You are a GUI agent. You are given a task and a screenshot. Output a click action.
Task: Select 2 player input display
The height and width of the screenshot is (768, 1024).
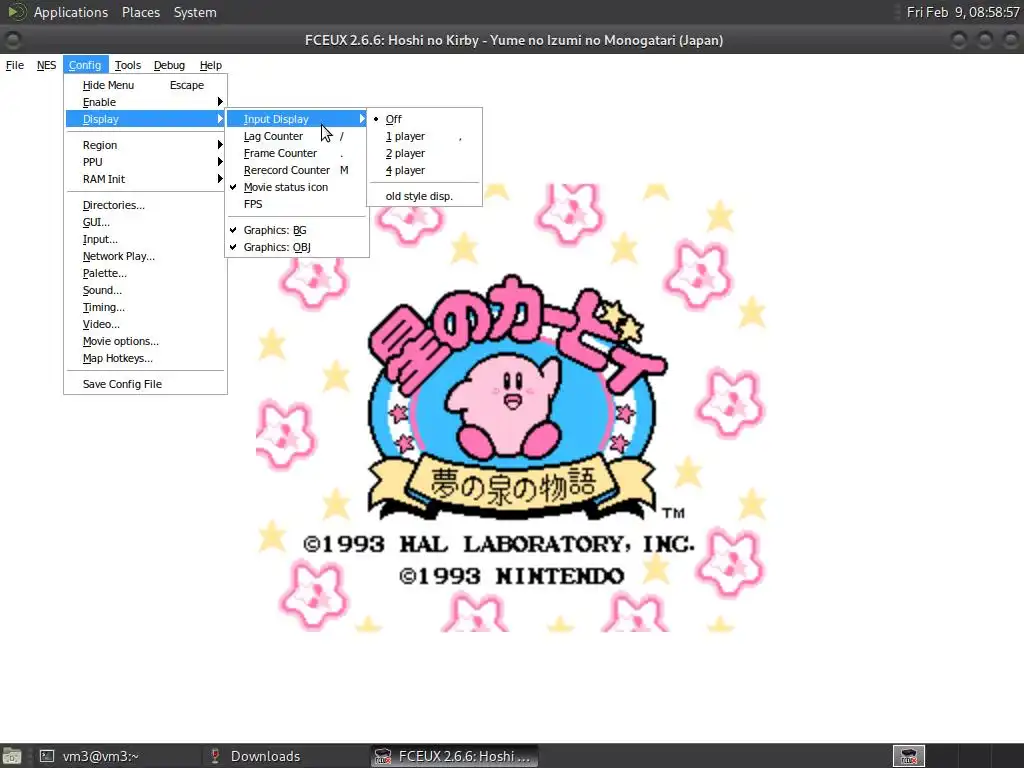pos(424,153)
